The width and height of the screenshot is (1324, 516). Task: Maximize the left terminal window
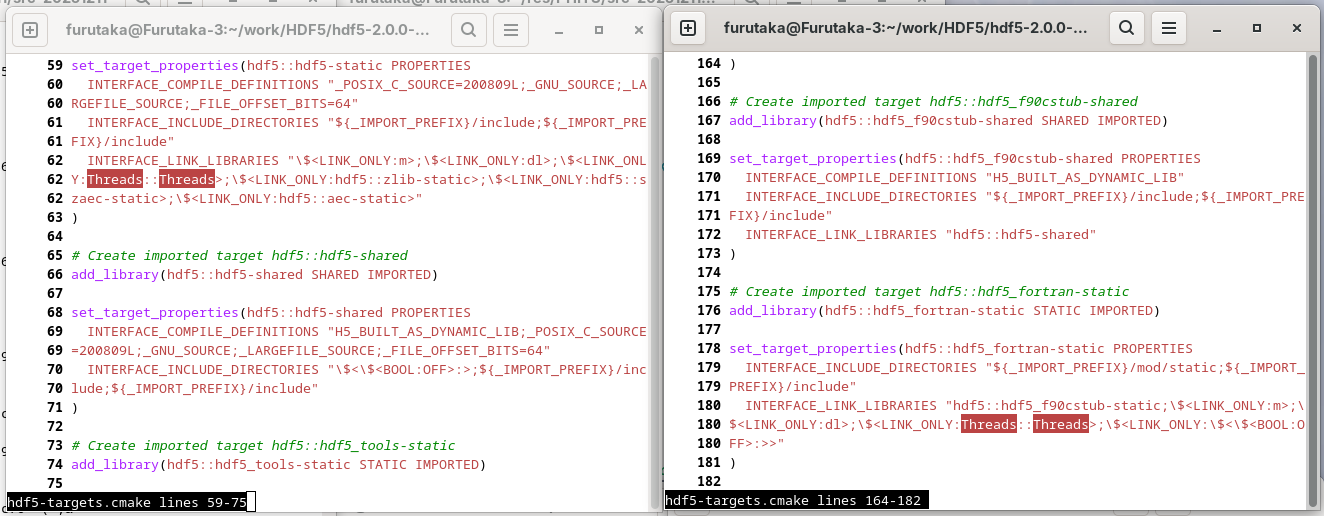click(x=599, y=31)
